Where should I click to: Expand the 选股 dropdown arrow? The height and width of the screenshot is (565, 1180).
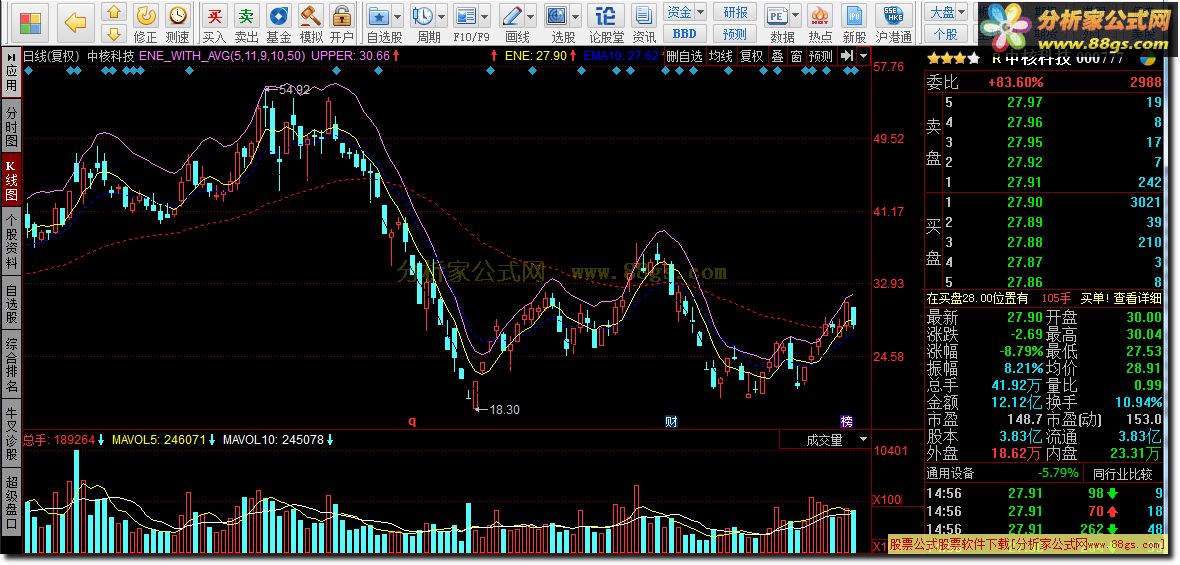[x=576, y=15]
